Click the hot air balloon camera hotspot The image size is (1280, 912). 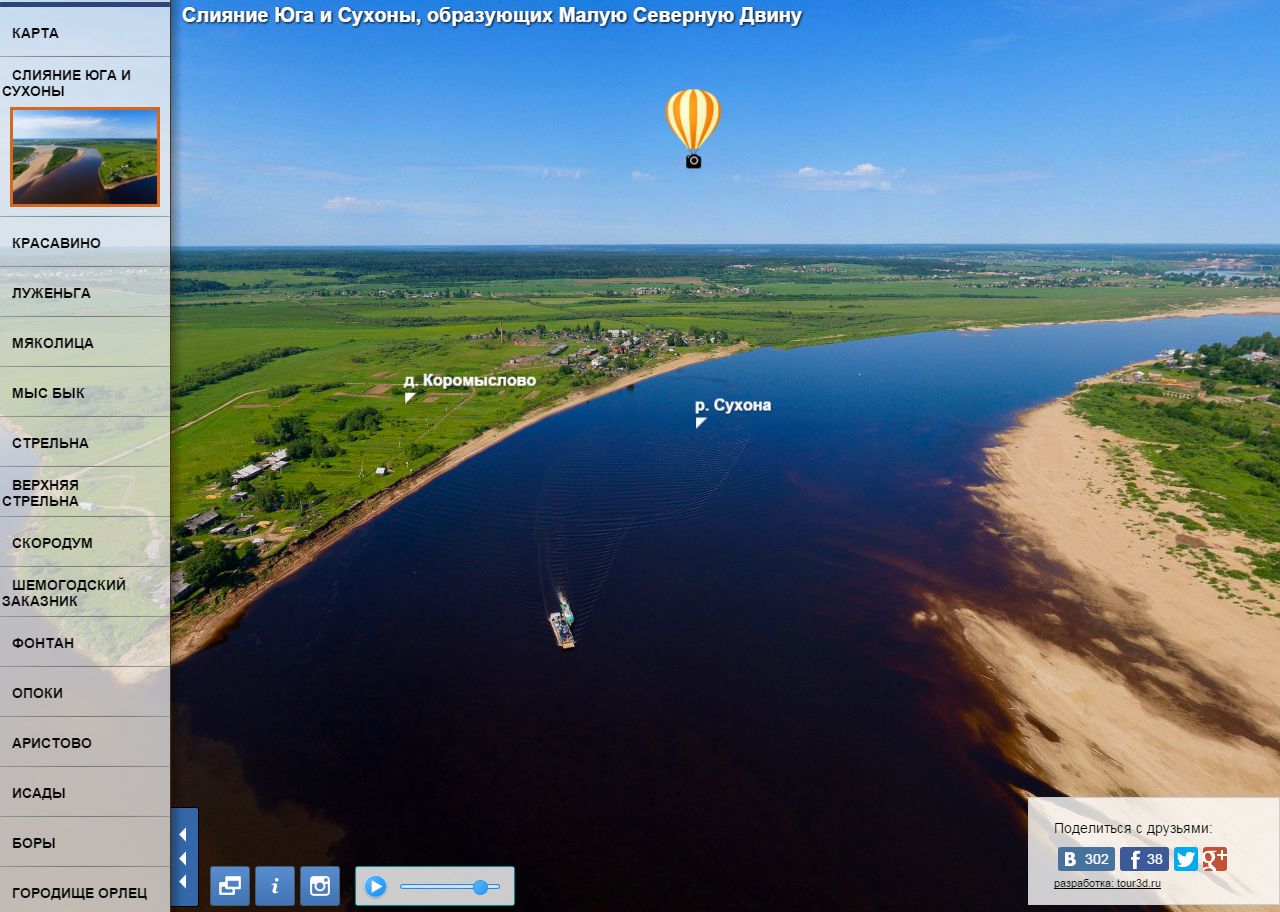point(693,127)
